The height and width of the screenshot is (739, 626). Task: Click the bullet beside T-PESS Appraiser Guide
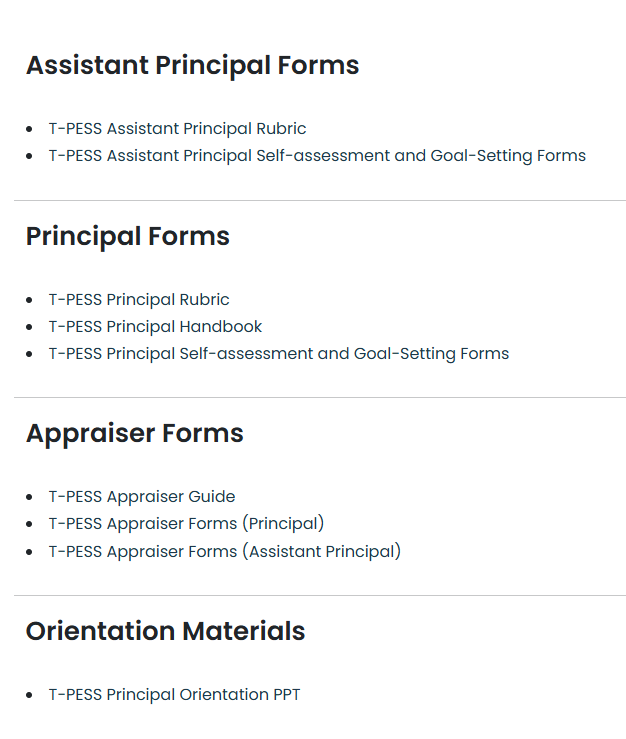[x=29, y=497]
